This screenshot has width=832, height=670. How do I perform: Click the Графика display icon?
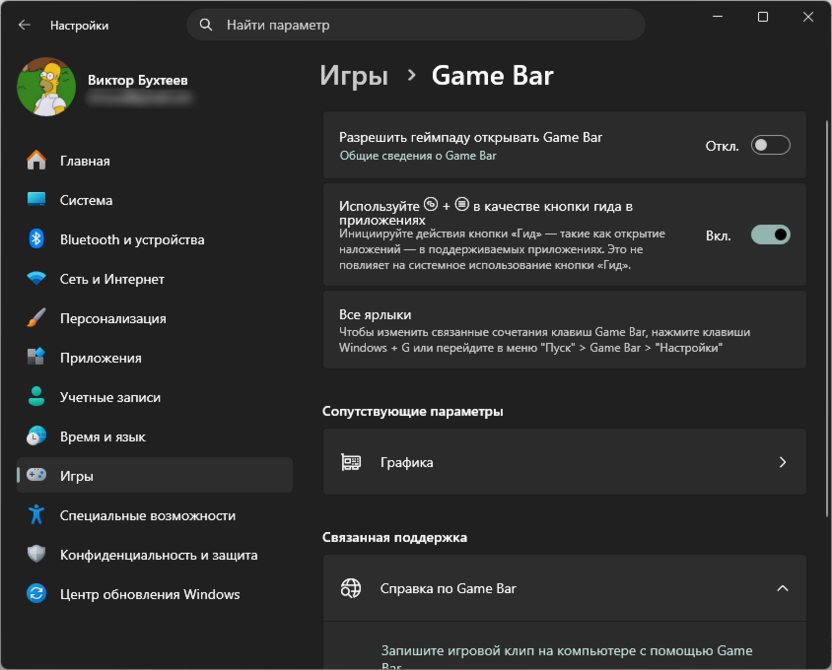pos(350,462)
